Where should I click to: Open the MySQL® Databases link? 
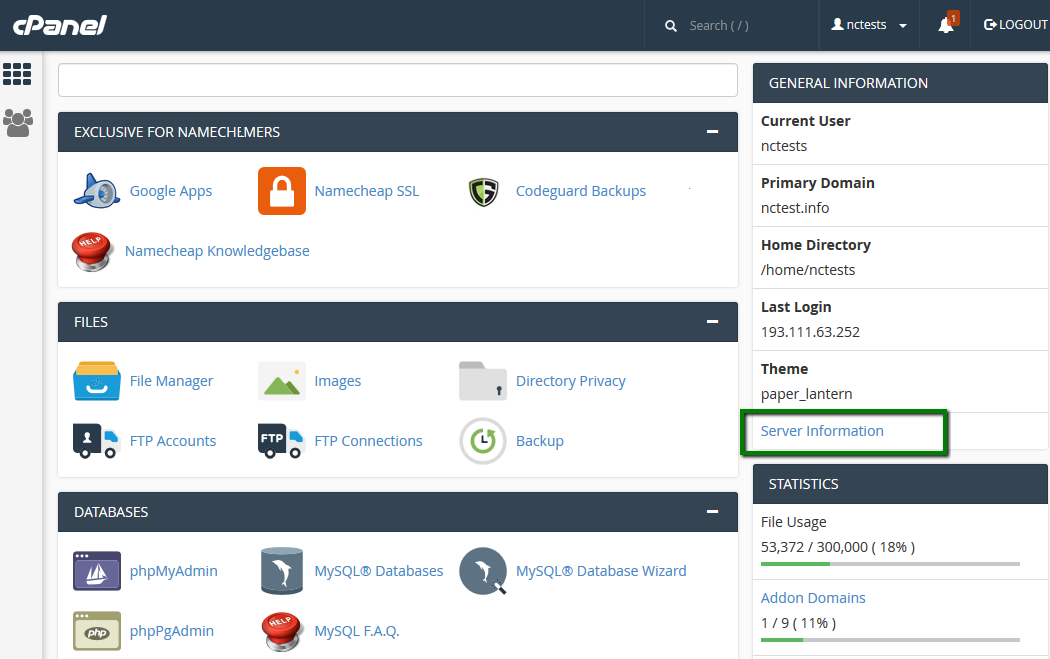click(x=379, y=571)
